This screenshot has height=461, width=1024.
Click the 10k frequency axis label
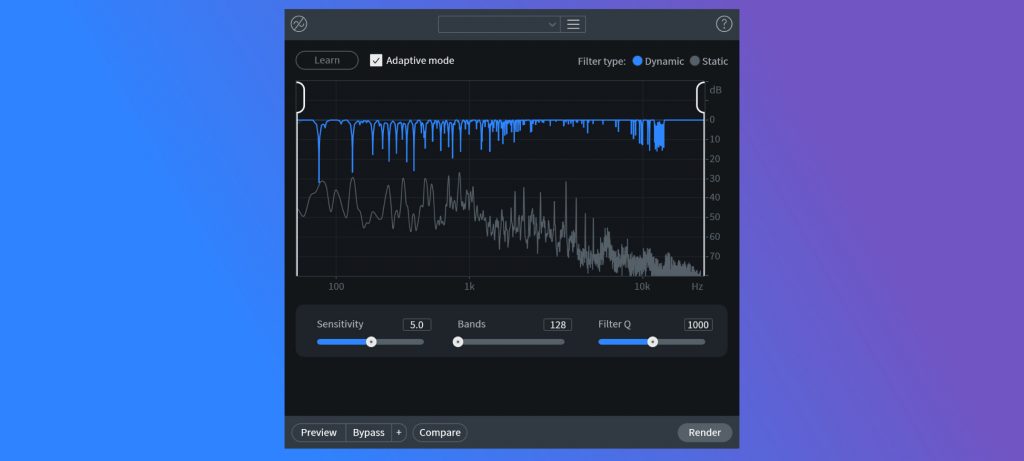tap(642, 287)
